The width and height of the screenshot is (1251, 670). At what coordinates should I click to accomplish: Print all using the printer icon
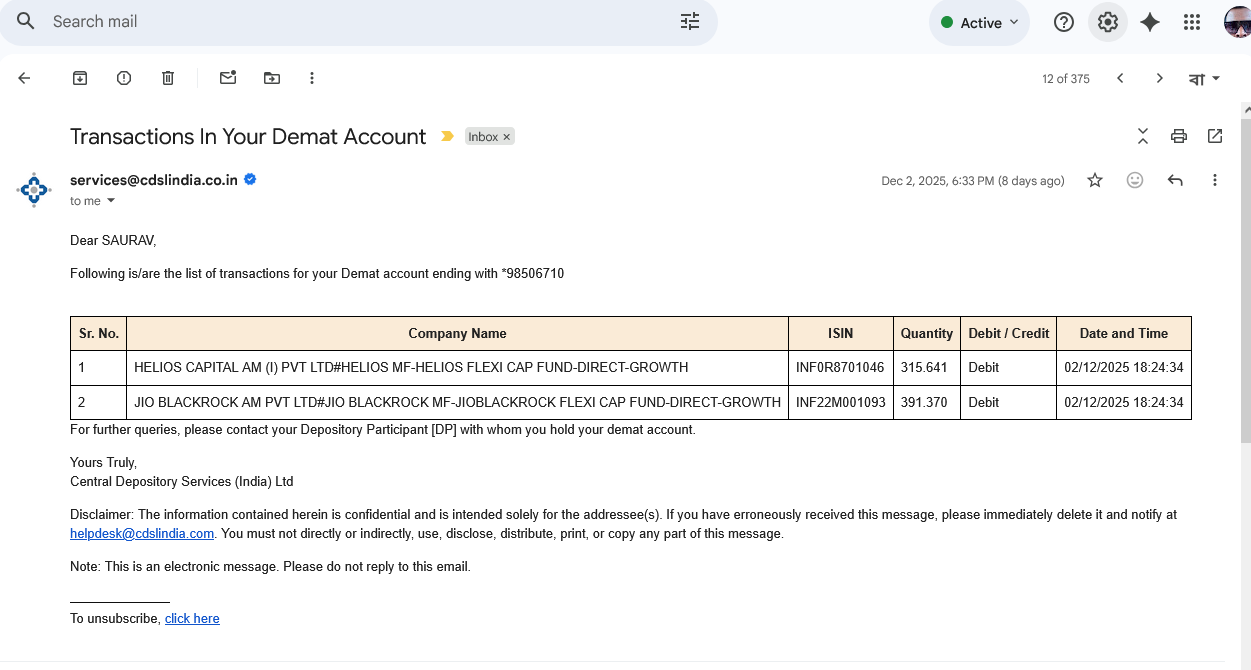(x=1179, y=136)
